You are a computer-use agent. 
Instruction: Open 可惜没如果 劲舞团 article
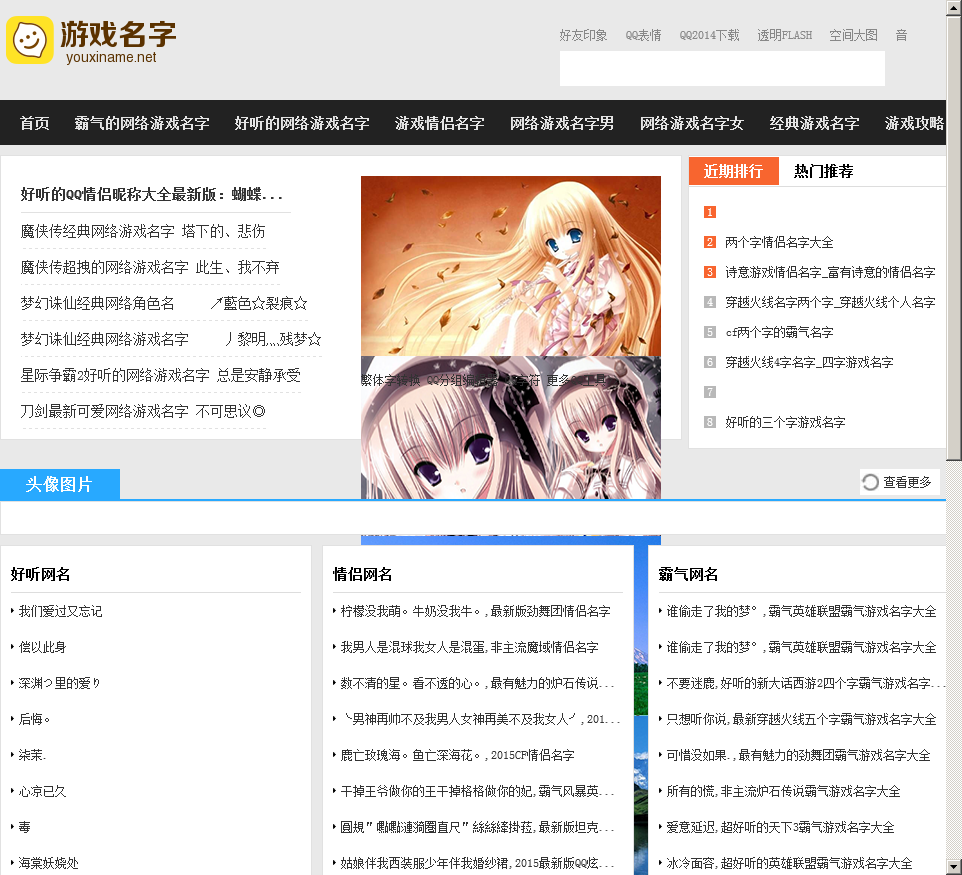798,755
